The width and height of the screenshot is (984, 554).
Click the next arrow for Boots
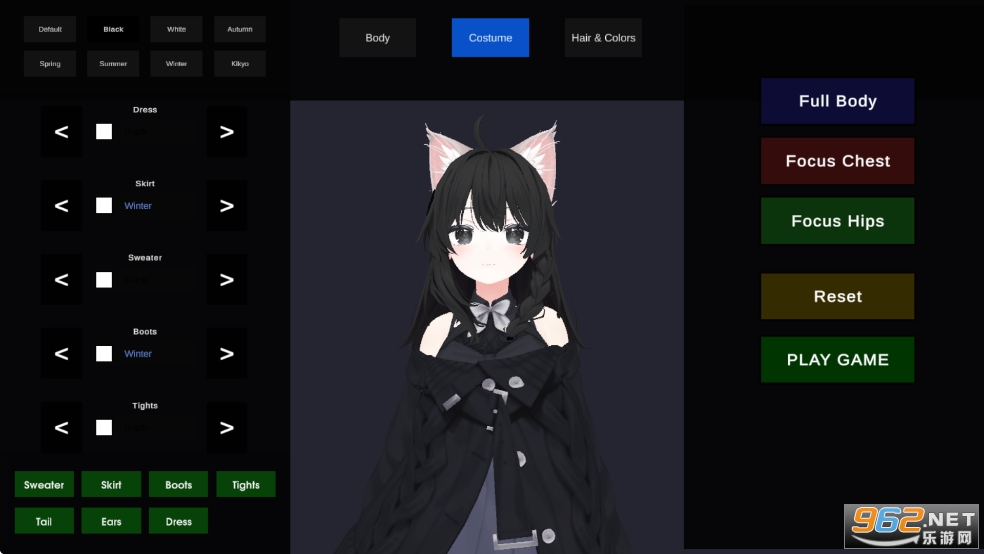tap(227, 354)
